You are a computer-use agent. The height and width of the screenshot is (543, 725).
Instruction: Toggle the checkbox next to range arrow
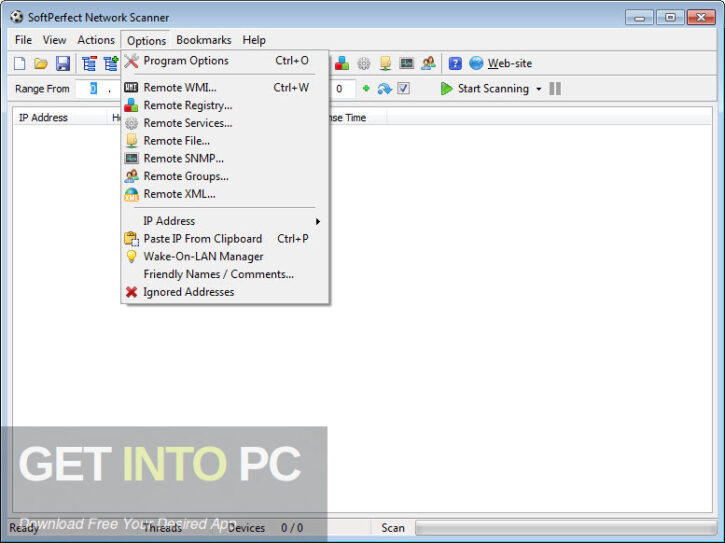(x=404, y=88)
